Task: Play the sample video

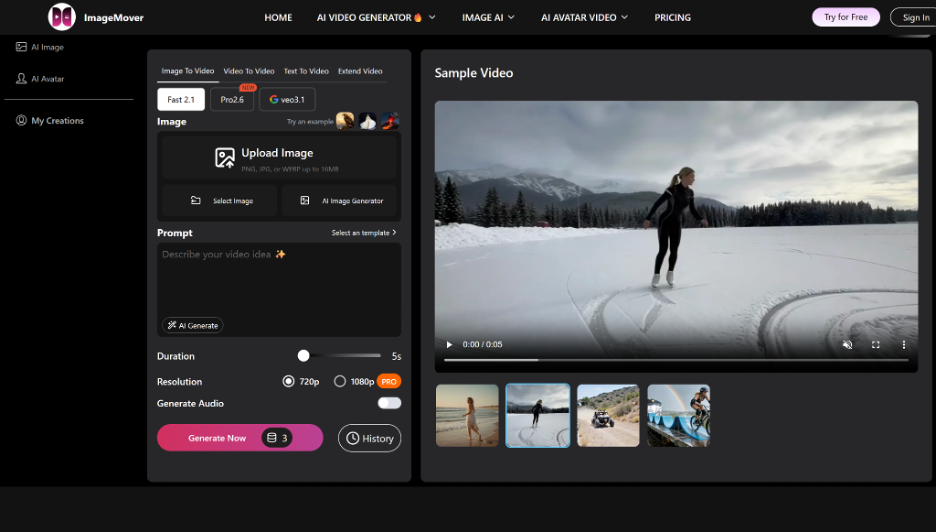Action: coord(449,344)
